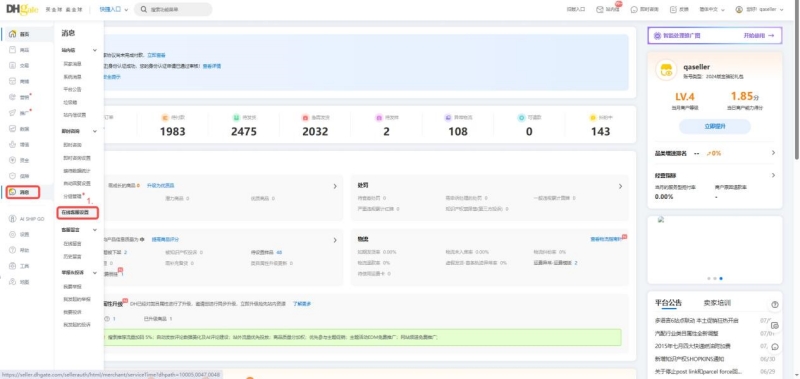The image size is (800, 379).
Task: Expand the 简体中文 language dropdown
Action: pyautogui.click(x=712, y=9)
